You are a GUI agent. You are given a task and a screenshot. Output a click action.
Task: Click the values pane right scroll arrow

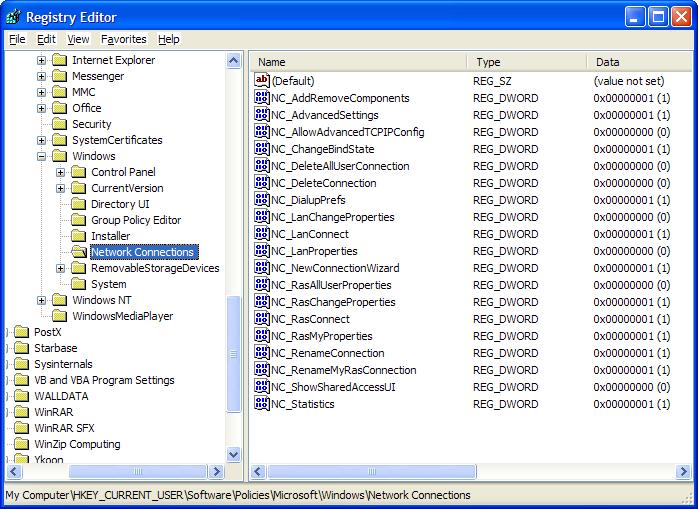coord(683,471)
